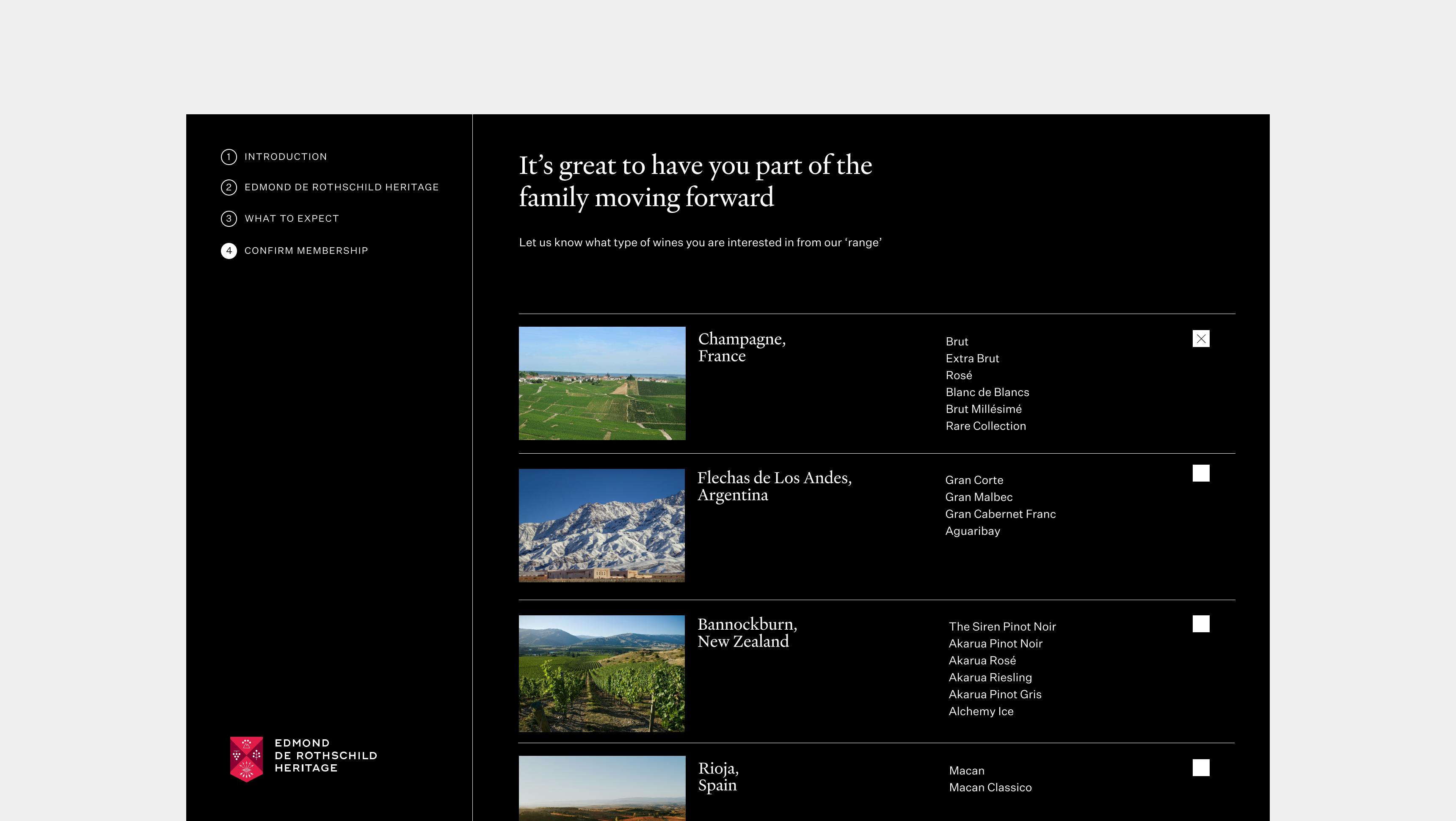Click the Edmond de Rothschild Heritage wordmark

click(325, 755)
